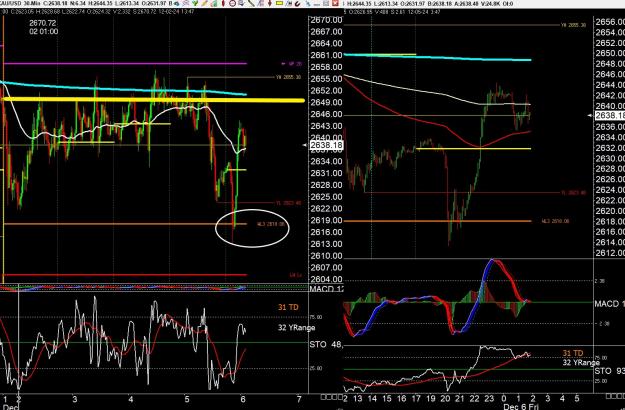625x410 pixels.
Task: Select the diagonal trend line tool
Action: click(252, 4)
